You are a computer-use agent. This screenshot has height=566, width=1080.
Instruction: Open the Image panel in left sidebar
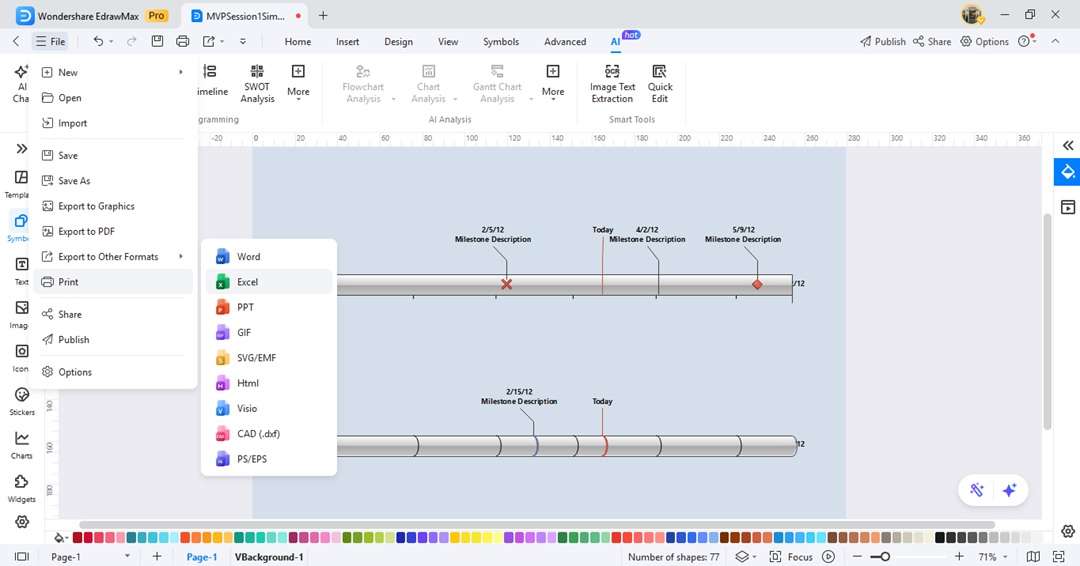coord(22,315)
